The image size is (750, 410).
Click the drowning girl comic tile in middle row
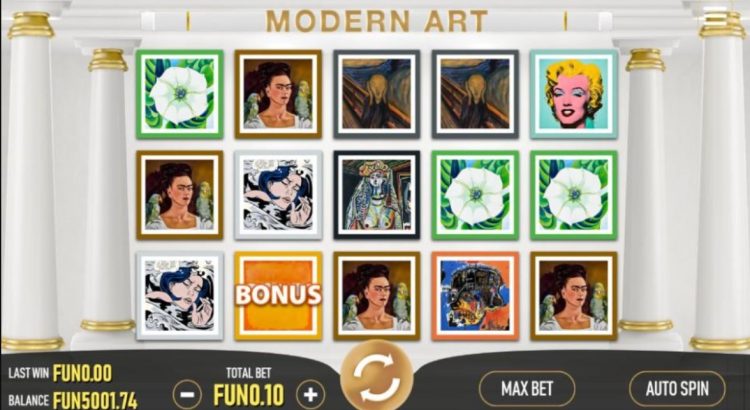coord(278,195)
